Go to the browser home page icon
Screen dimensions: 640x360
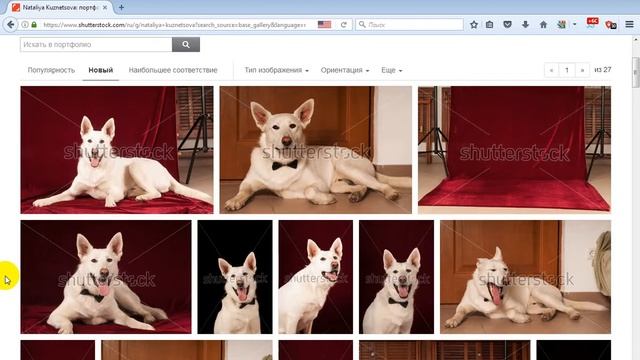click(x=543, y=24)
